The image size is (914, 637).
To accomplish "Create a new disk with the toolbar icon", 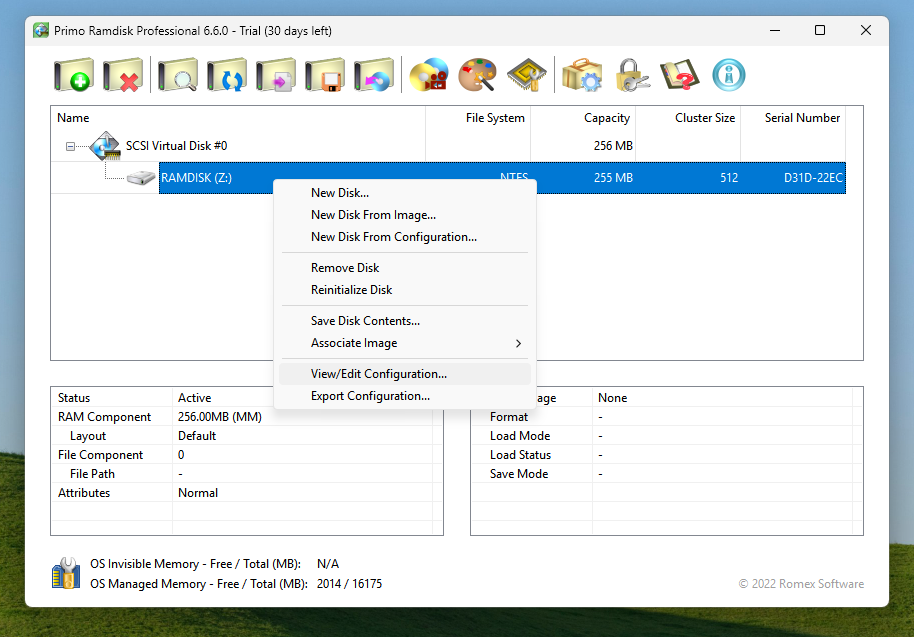I will 73,74.
